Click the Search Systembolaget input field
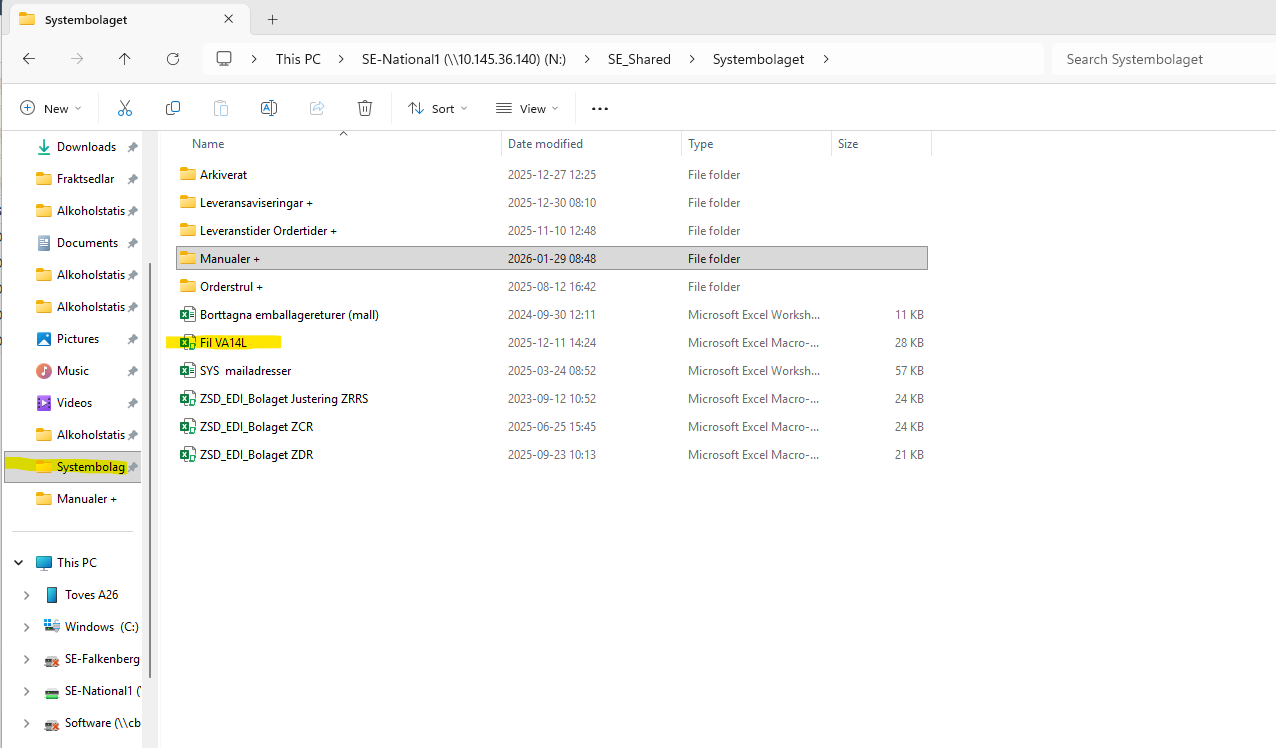1276x748 pixels. pyautogui.click(x=1160, y=59)
